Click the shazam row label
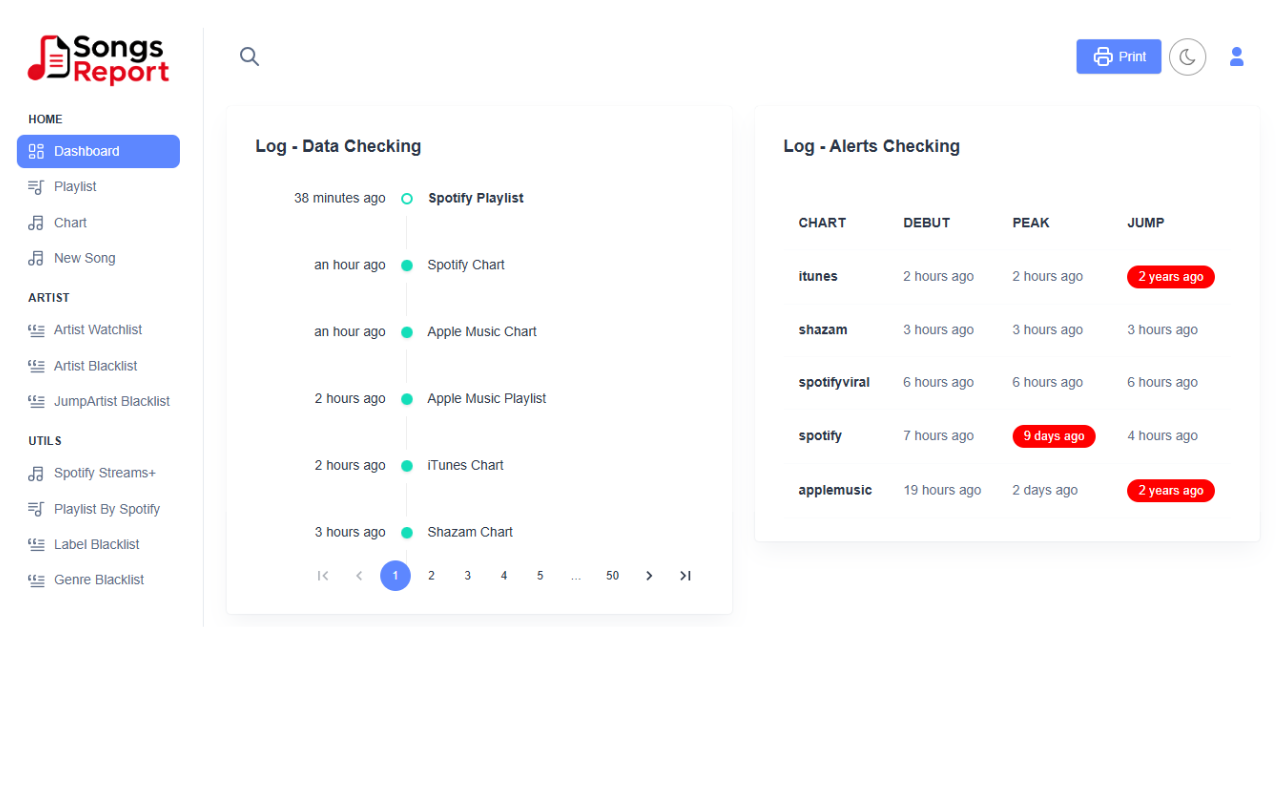Image resolution: width=1280 pixels, height=800 pixels. 823,330
